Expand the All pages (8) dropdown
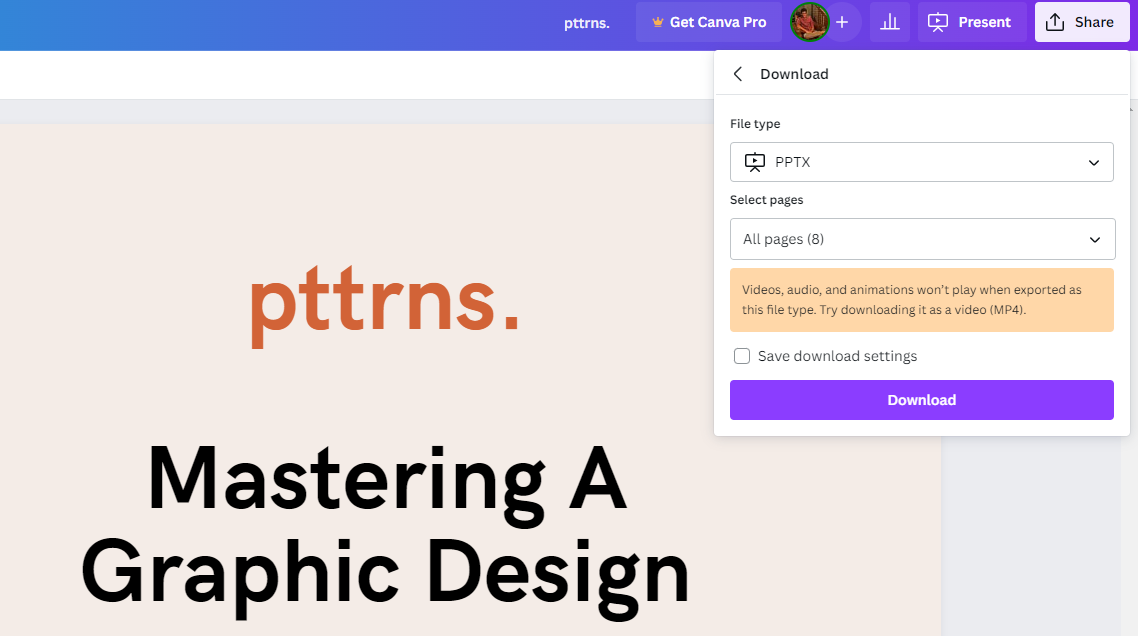Viewport: 1138px width, 636px height. (922, 239)
